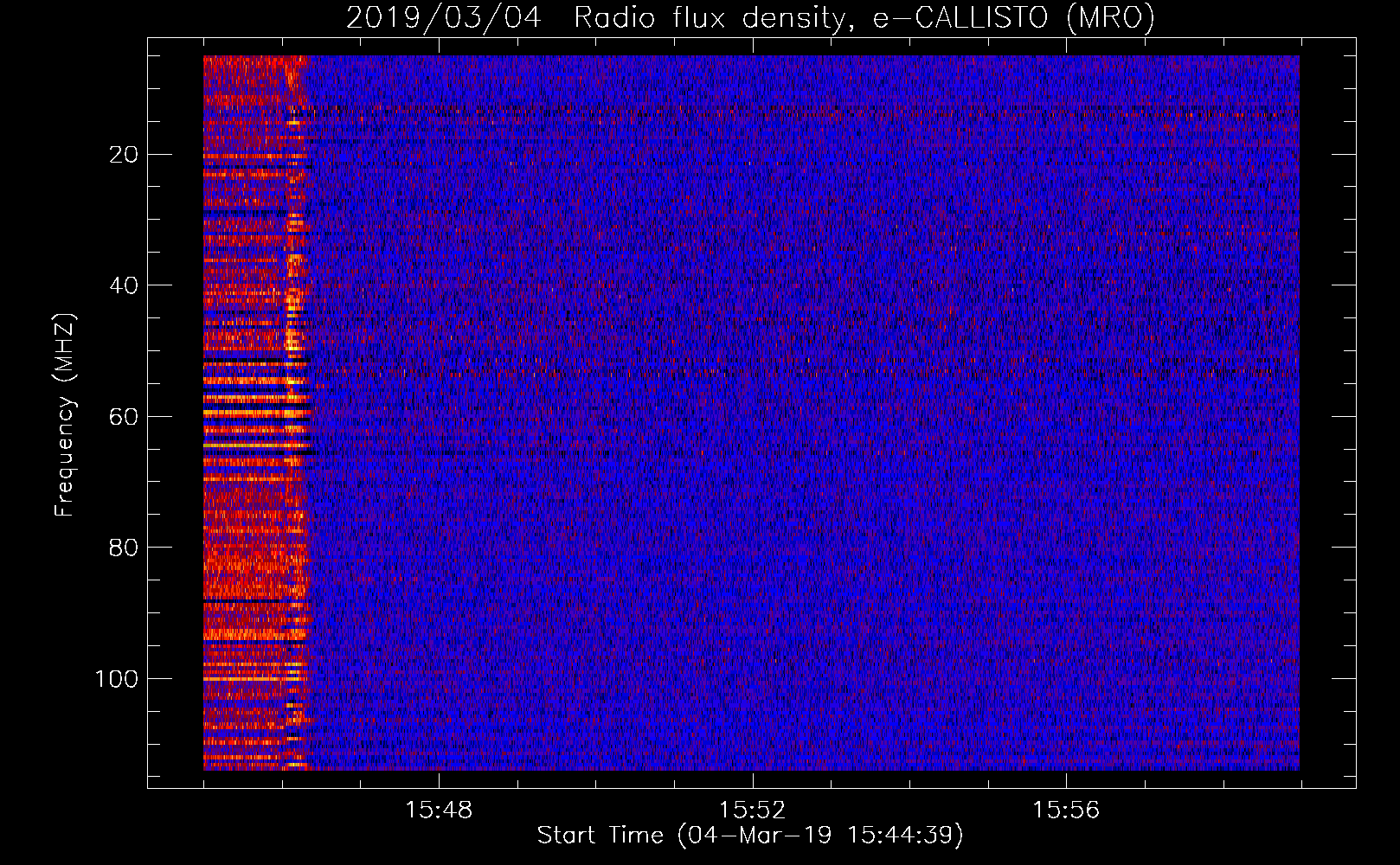1400x865 pixels.
Task: Select the 15:56 time tick label
Action: [x=1066, y=811]
